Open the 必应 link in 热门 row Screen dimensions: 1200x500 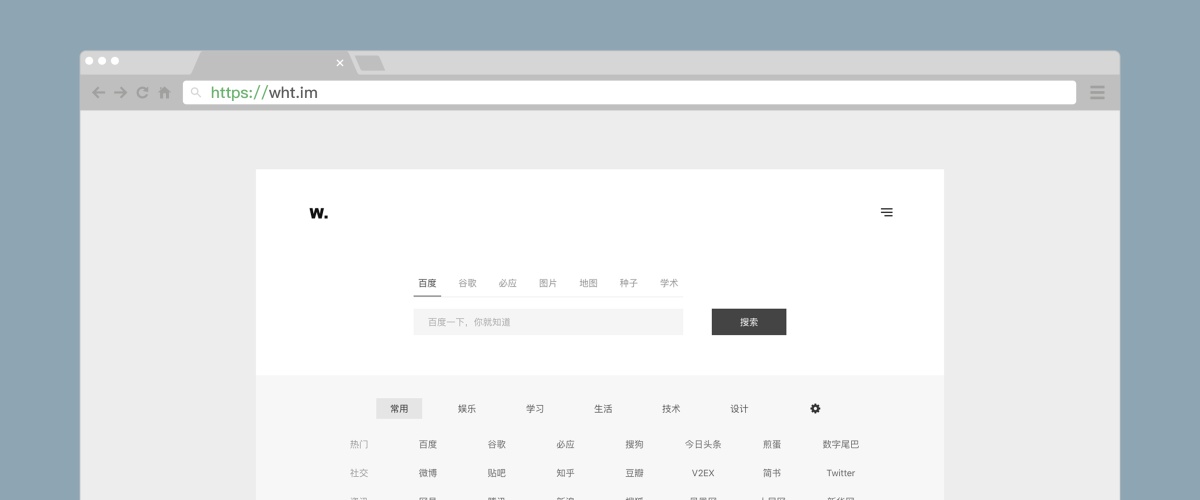(x=566, y=444)
